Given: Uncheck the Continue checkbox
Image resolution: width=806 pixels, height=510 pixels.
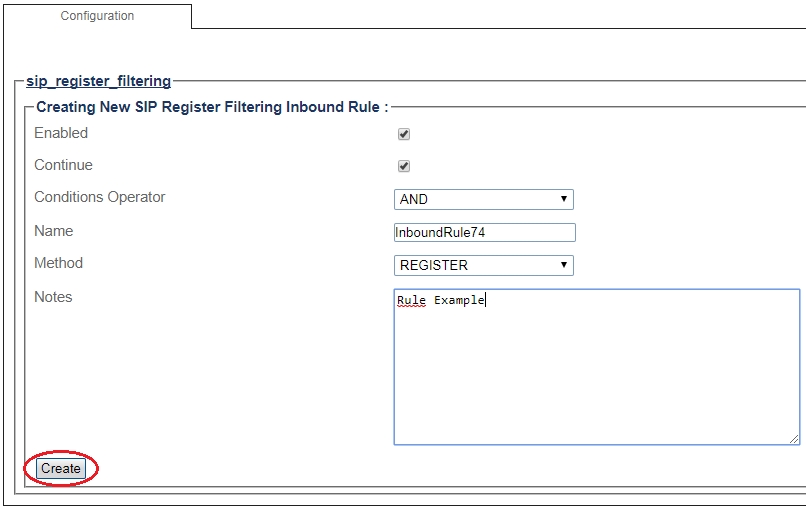Looking at the screenshot, I should pyautogui.click(x=404, y=166).
